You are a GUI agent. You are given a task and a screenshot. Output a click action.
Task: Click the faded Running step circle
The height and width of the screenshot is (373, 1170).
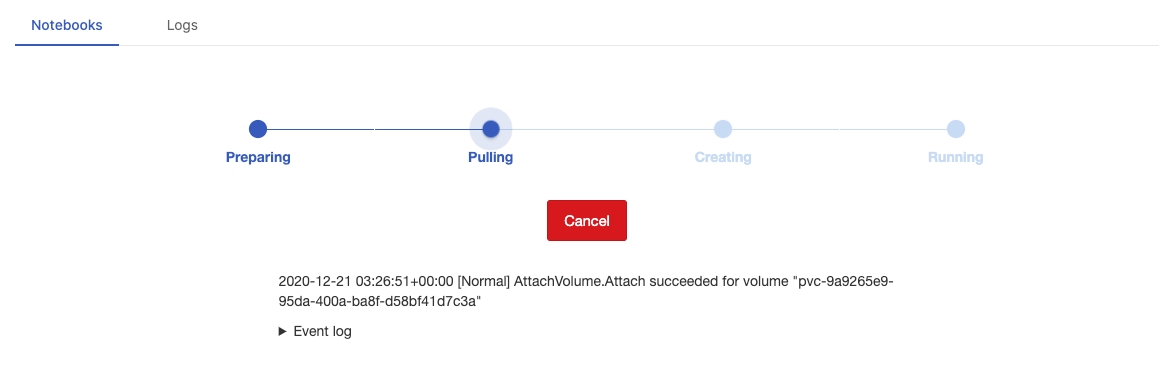[x=956, y=129]
